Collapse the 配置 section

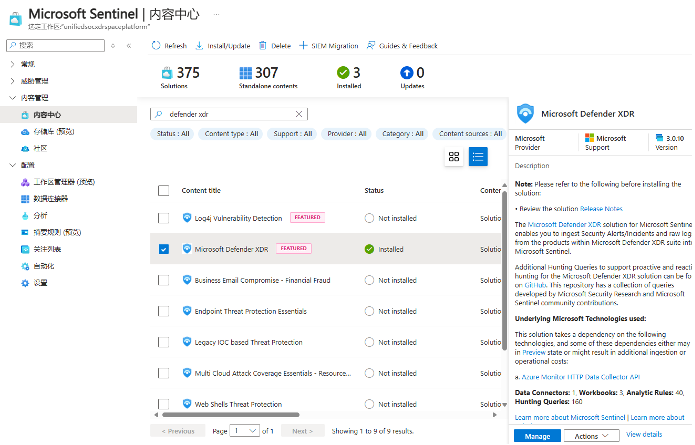12,165
